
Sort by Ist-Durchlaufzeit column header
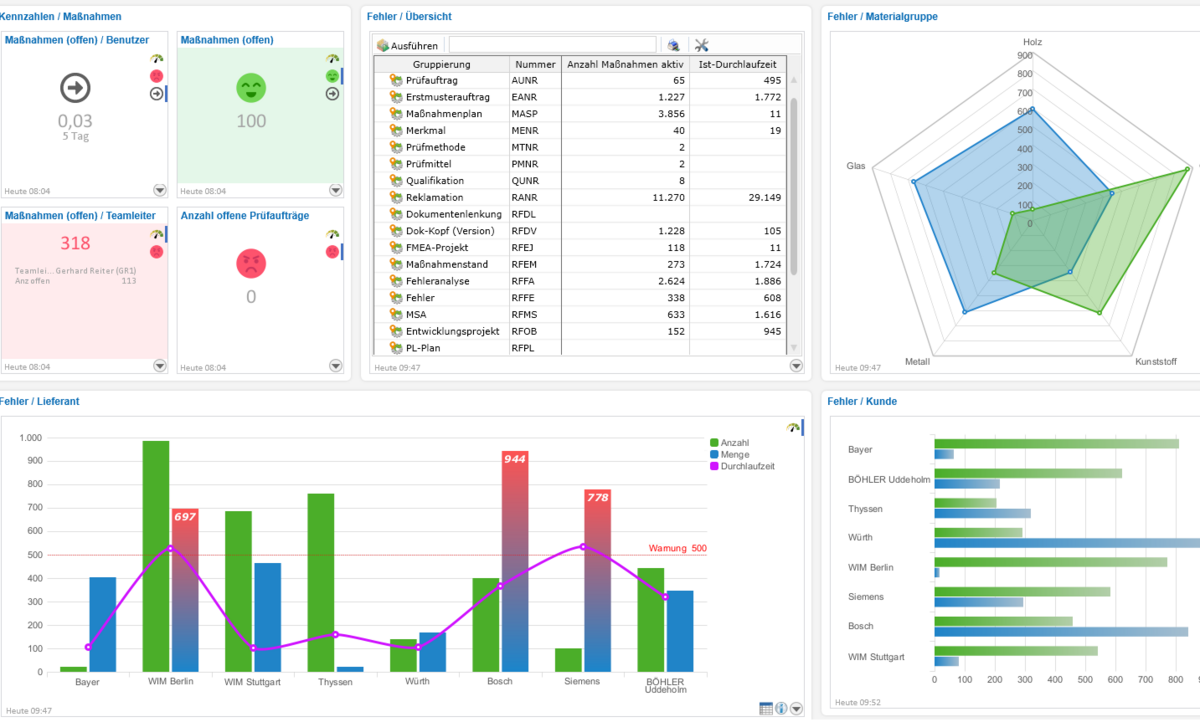(738, 64)
